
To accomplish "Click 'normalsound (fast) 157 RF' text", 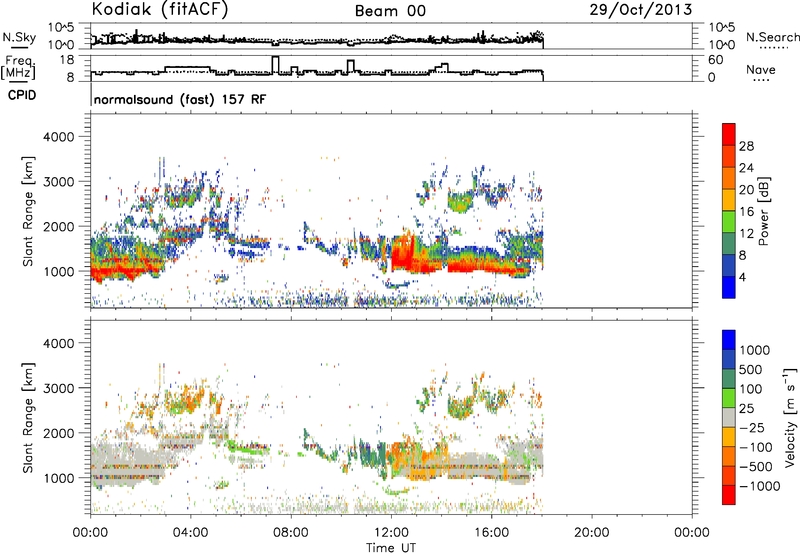I will click(x=180, y=99).
